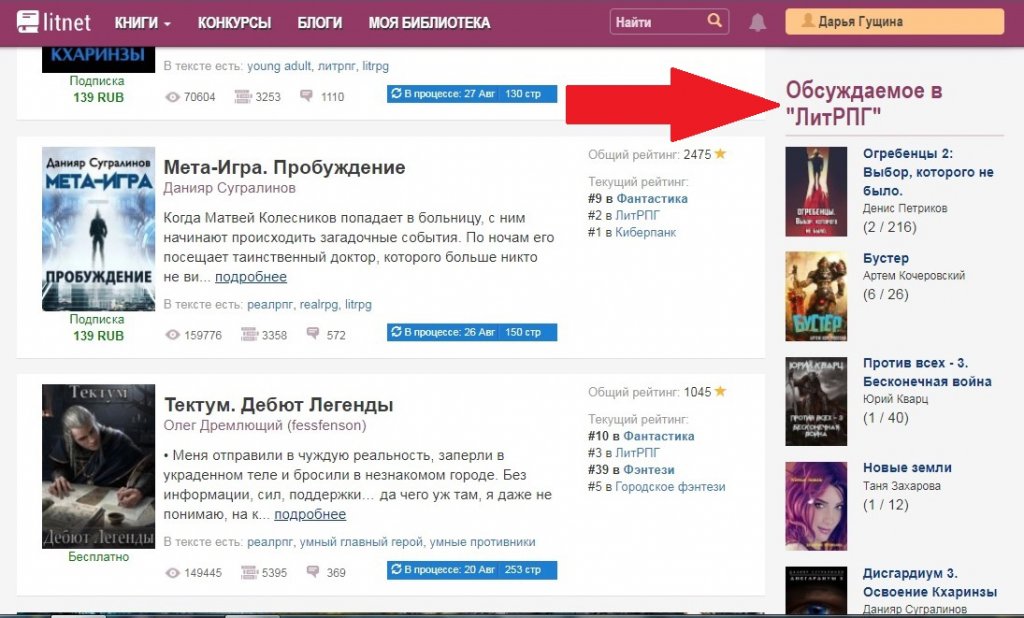The image size is (1024, 618).
Task: Click the search magnifier icon
Action: (714, 21)
